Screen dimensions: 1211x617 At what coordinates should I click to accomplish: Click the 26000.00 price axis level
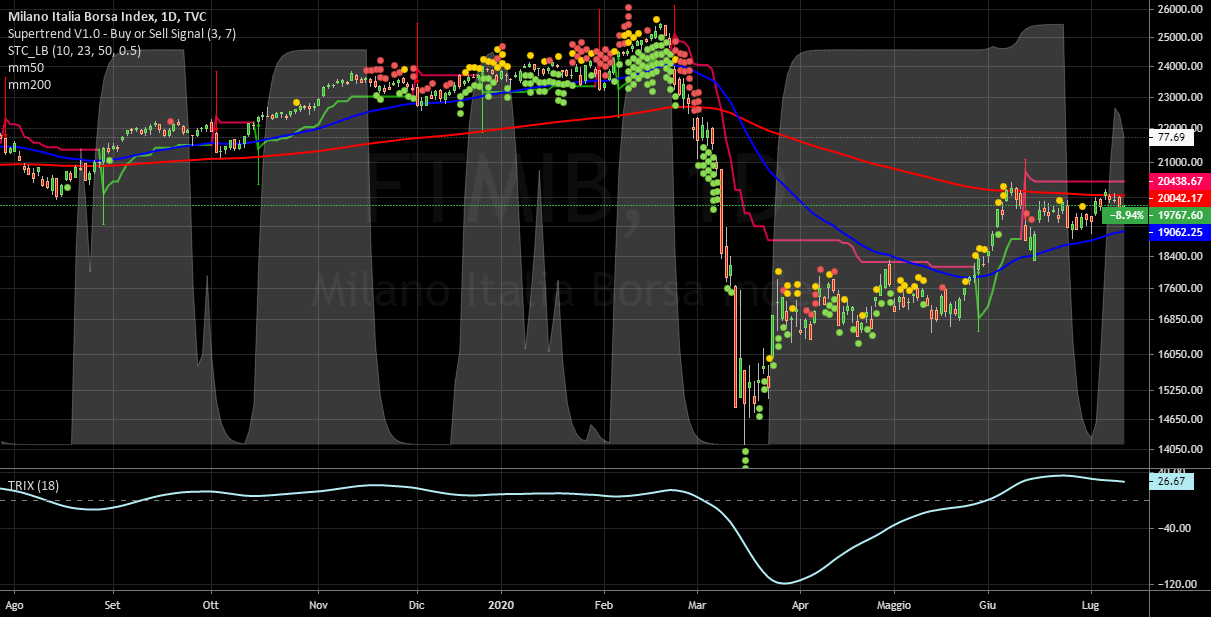(1178, 9)
